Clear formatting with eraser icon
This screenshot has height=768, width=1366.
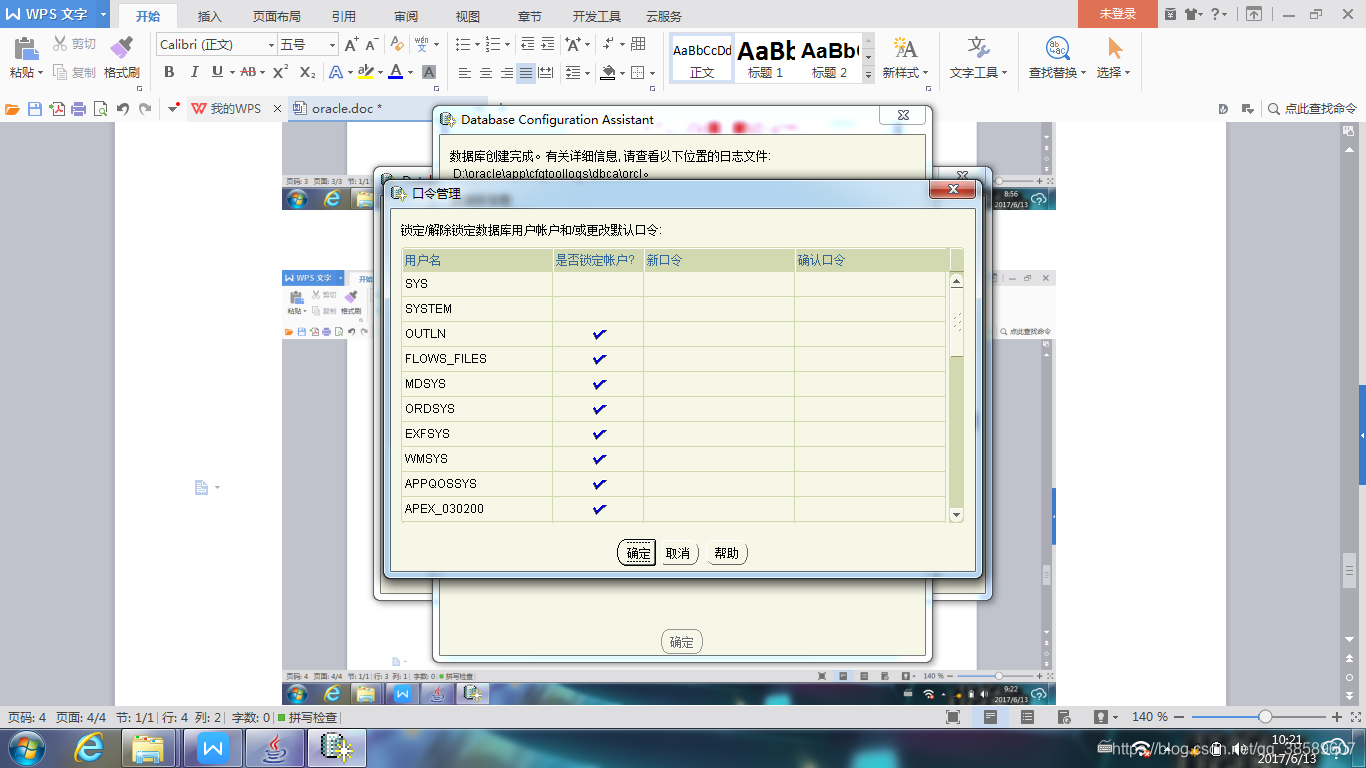396,45
